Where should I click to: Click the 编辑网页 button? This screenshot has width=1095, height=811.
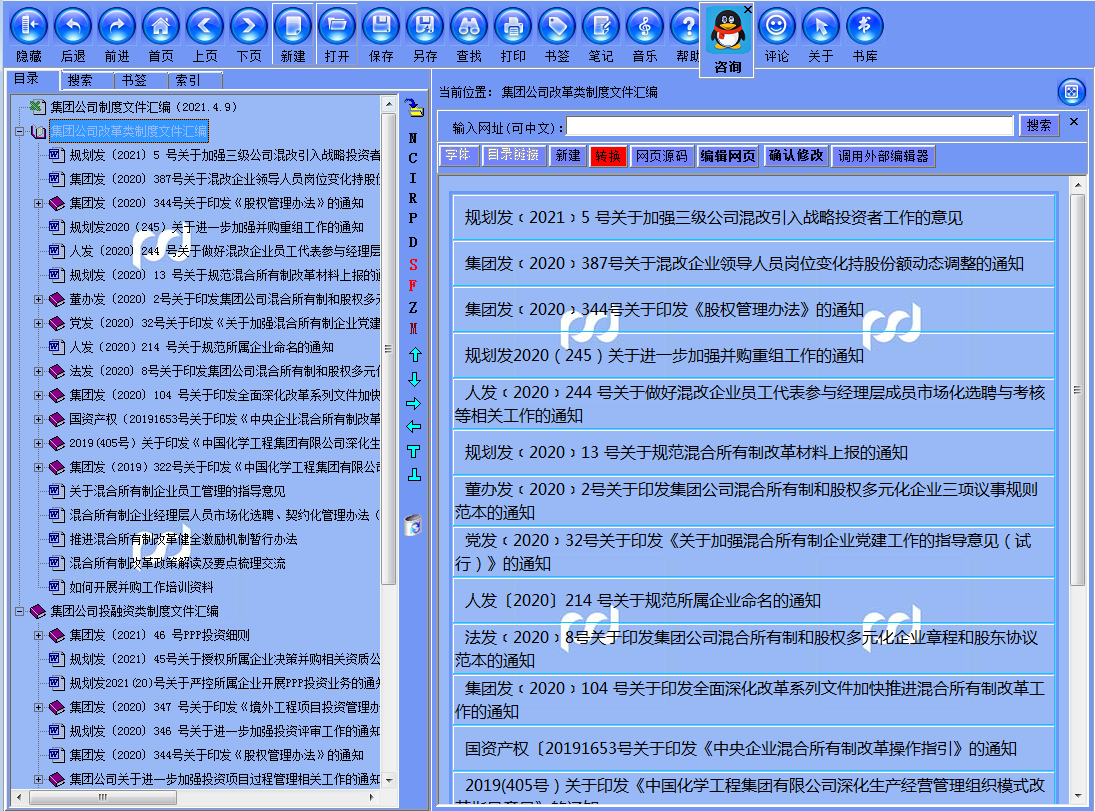[x=728, y=156]
